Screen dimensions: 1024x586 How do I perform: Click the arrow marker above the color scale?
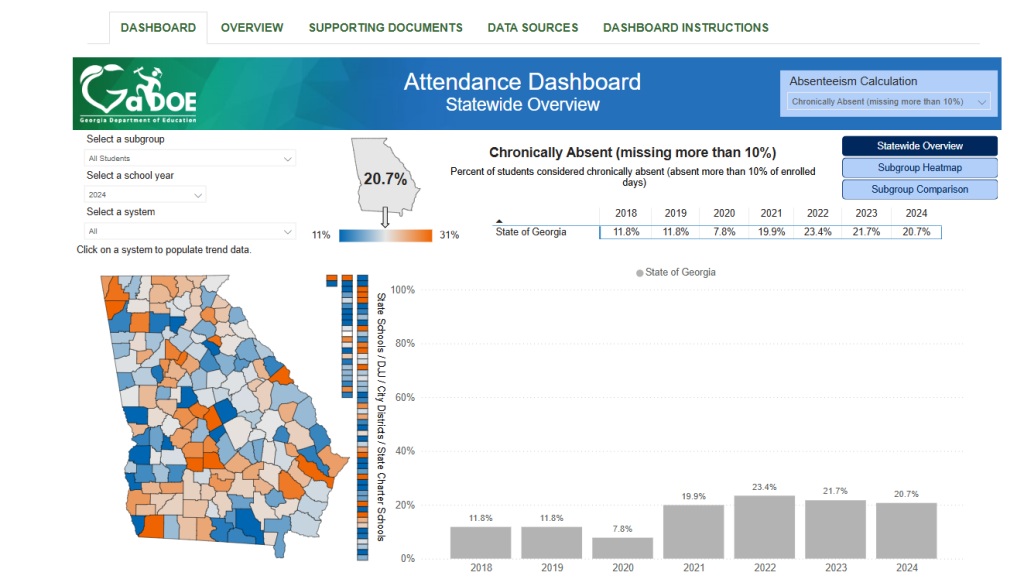click(x=385, y=221)
